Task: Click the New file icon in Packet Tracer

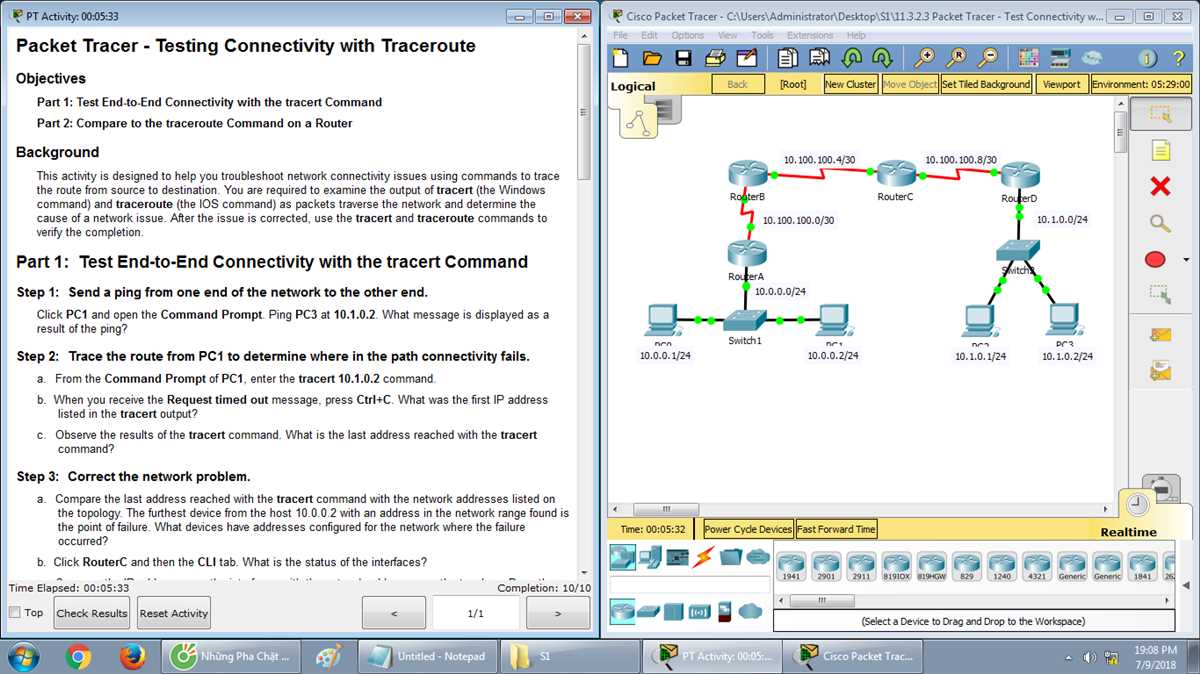Action: [621, 58]
